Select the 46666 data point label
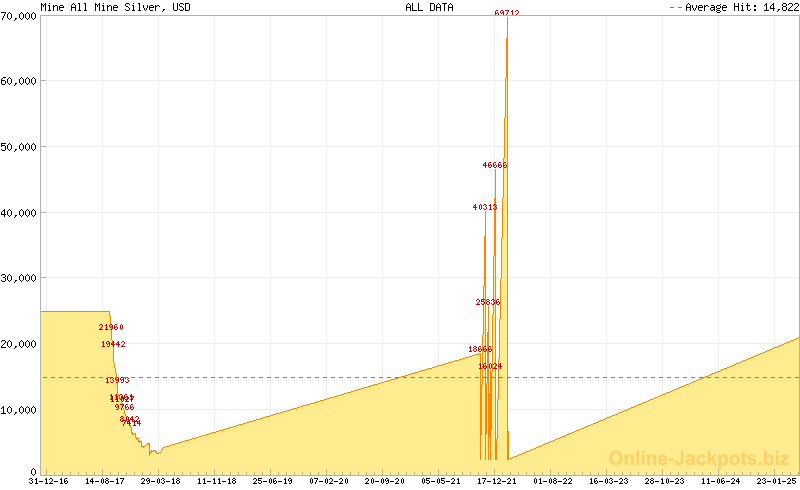The width and height of the screenshot is (800, 490). [495, 165]
